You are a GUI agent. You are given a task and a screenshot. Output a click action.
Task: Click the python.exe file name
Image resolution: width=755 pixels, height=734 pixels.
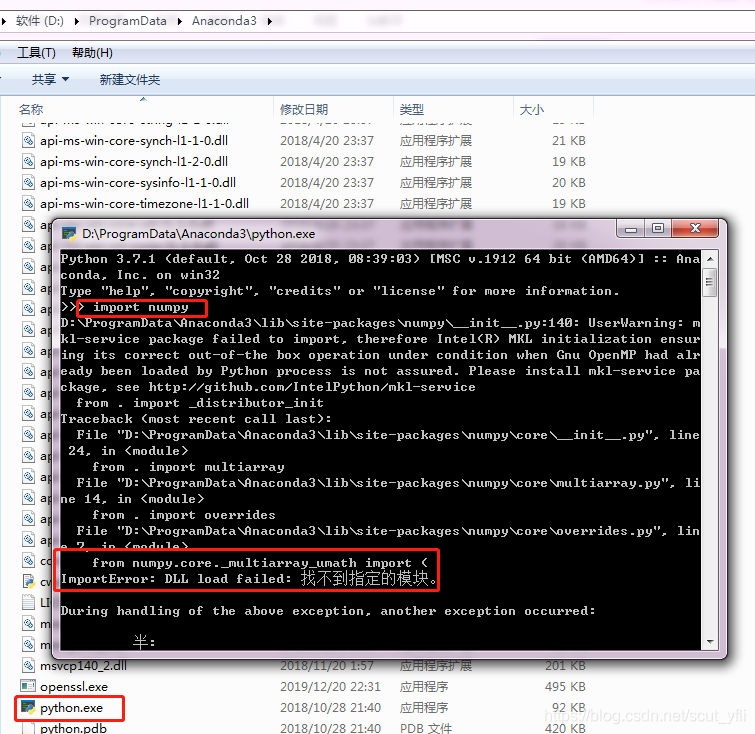pyautogui.click(x=71, y=708)
